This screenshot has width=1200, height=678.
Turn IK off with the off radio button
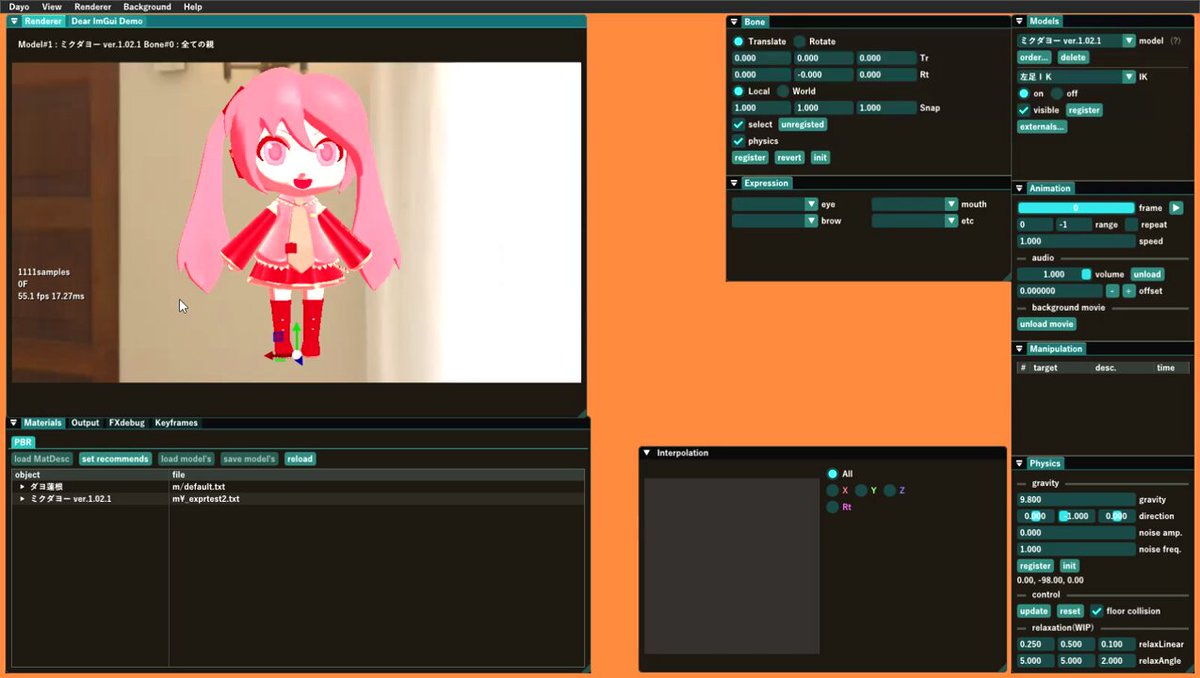1058,93
